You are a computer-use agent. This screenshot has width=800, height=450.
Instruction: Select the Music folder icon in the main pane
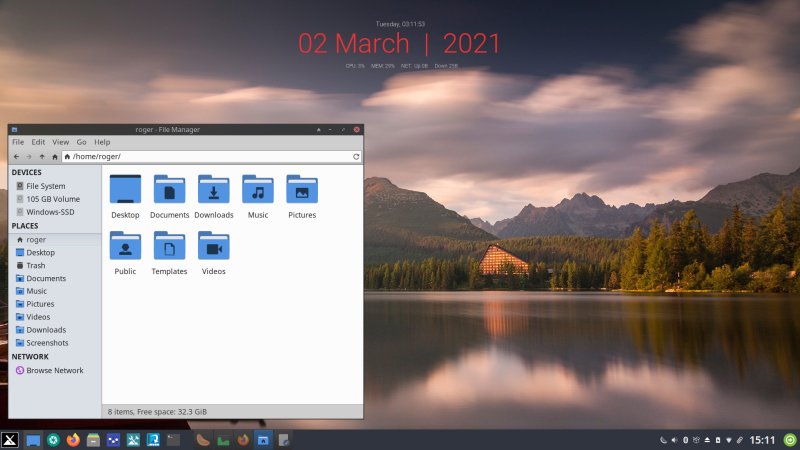click(258, 189)
